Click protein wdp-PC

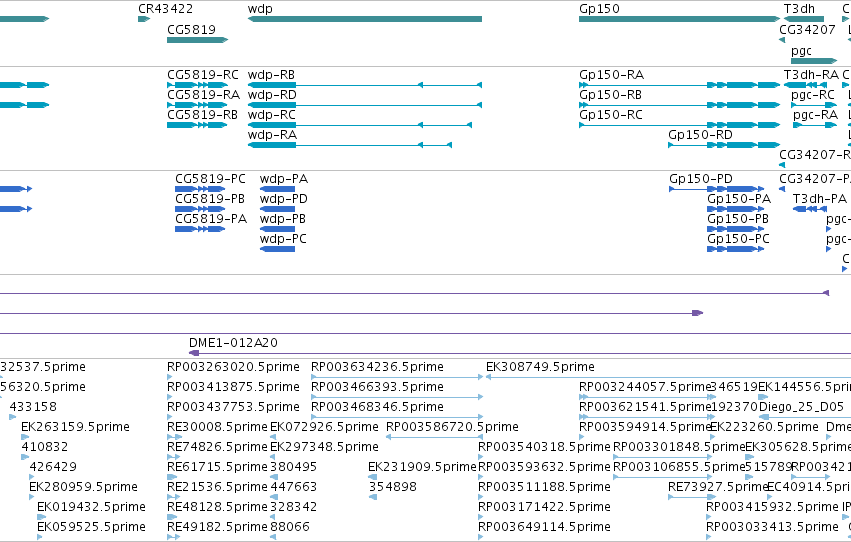[x=277, y=250]
